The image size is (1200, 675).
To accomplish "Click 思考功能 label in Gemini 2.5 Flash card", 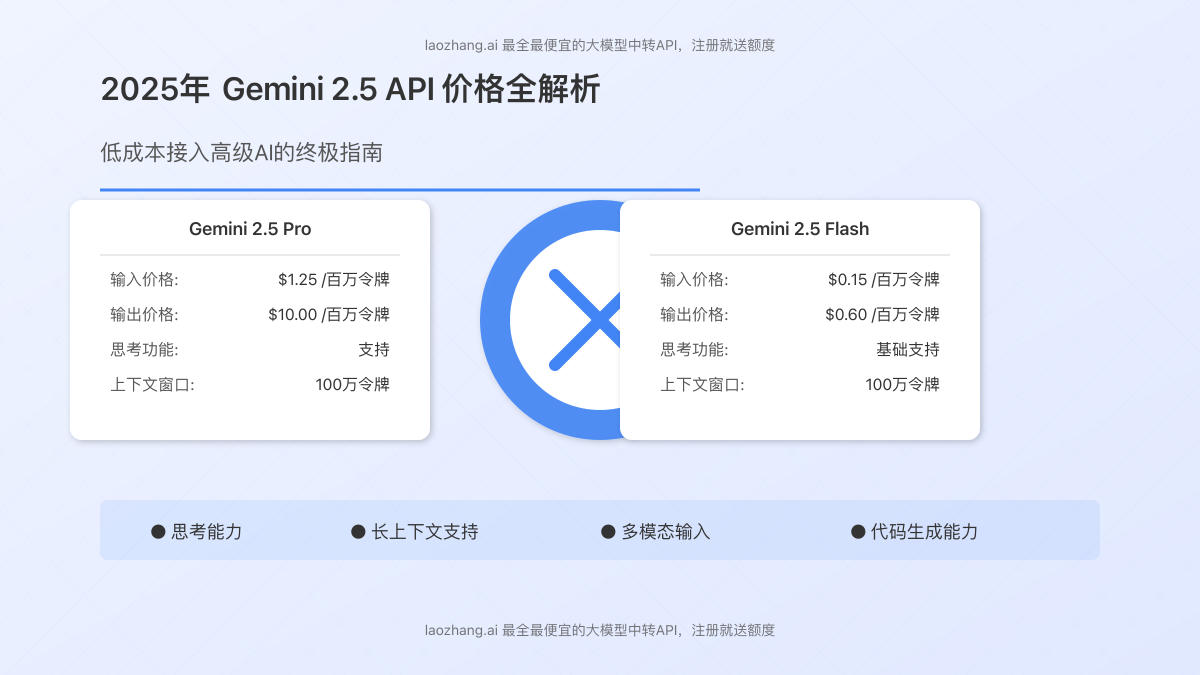I will tap(694, 350).
